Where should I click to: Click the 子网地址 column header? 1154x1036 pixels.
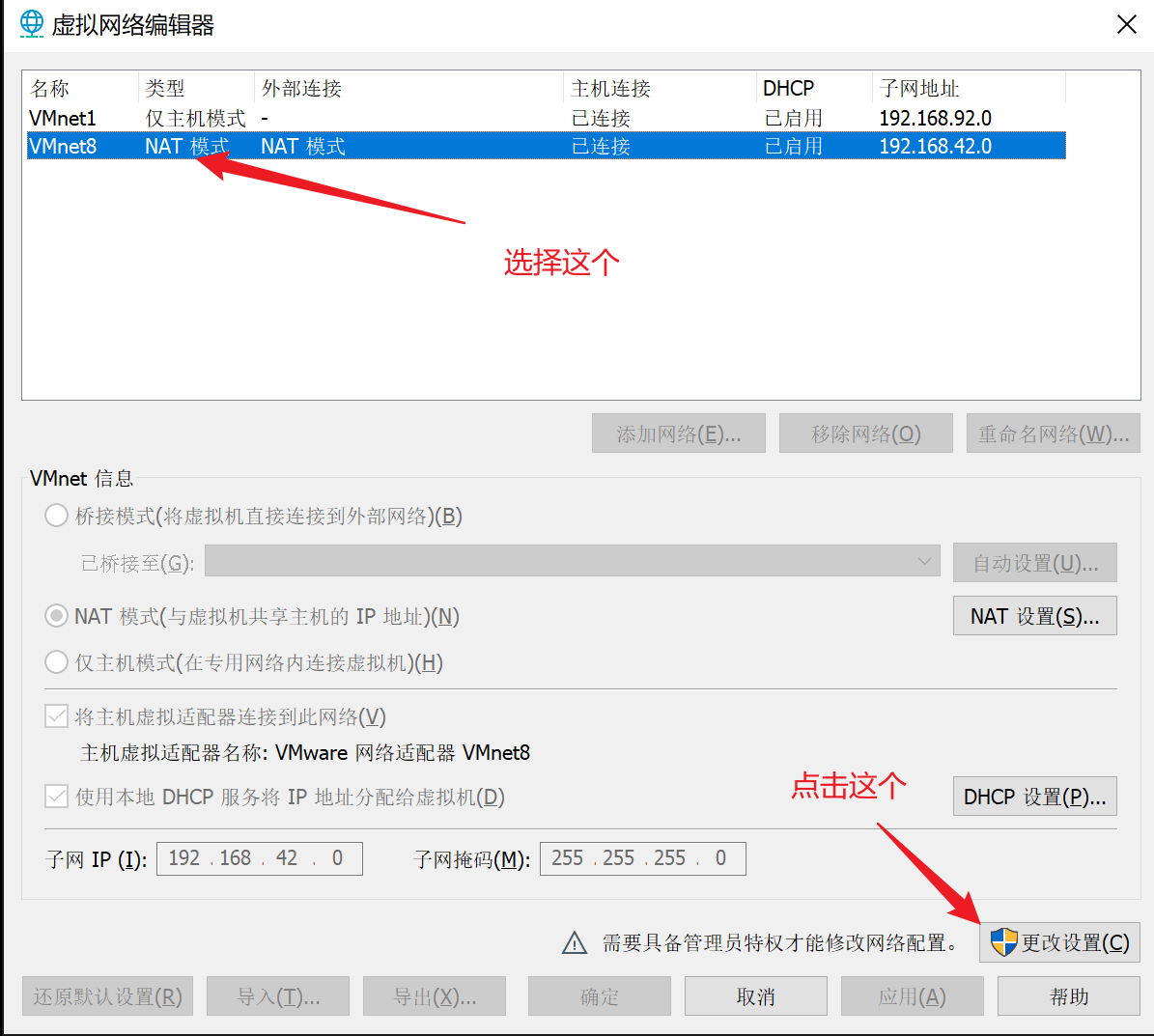pyautogui.click(x=969, y=88)
